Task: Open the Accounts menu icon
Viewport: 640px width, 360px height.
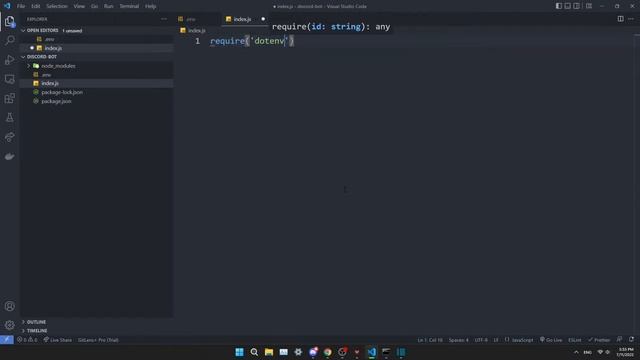Action: pyautogui.click(x=10, y=306)
